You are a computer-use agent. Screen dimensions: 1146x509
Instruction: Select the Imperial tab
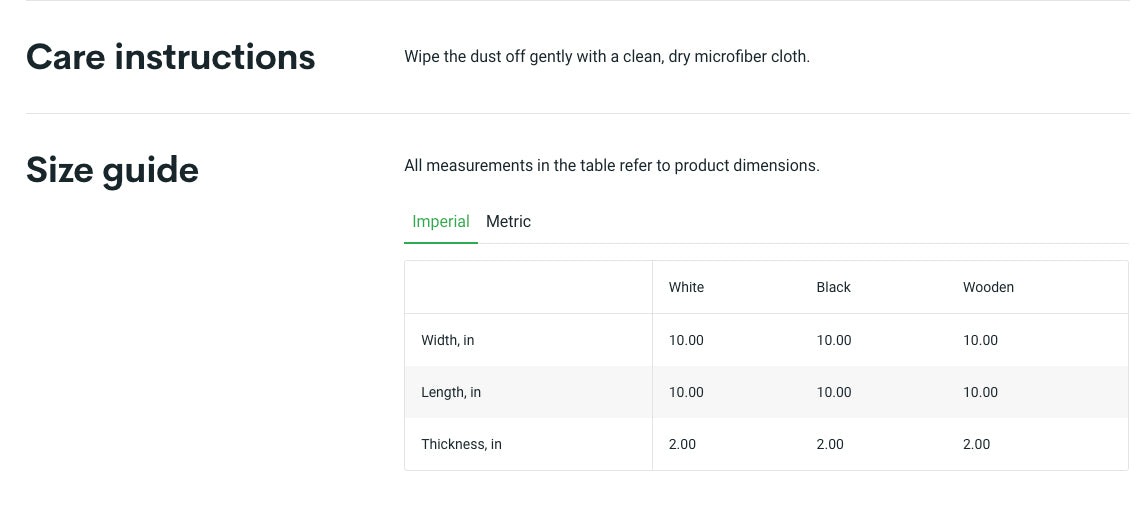[440, 221]
